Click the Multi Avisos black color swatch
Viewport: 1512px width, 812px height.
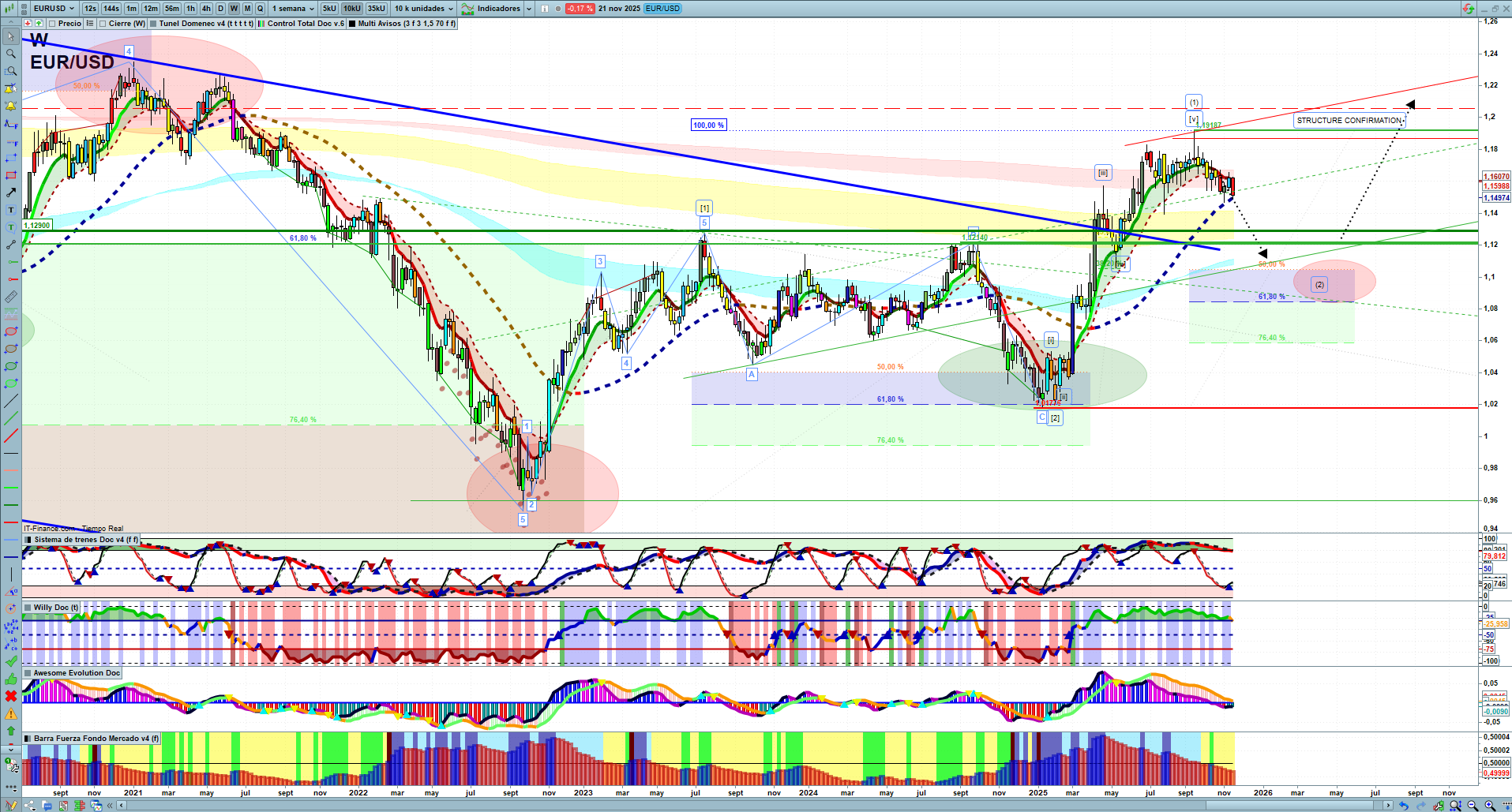click(x=352, y=24)
